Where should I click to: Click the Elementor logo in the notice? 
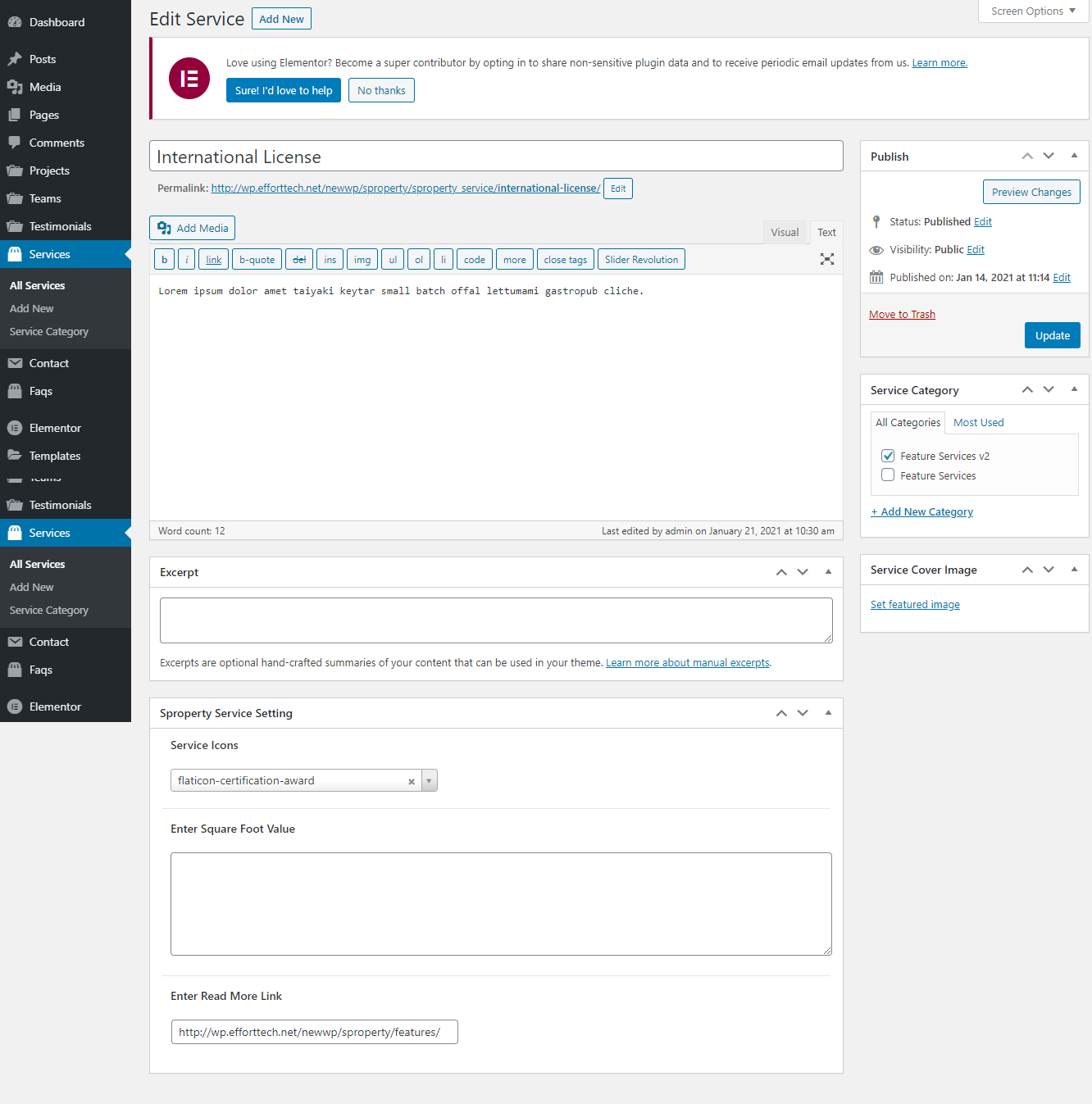[x=189, y=79]
